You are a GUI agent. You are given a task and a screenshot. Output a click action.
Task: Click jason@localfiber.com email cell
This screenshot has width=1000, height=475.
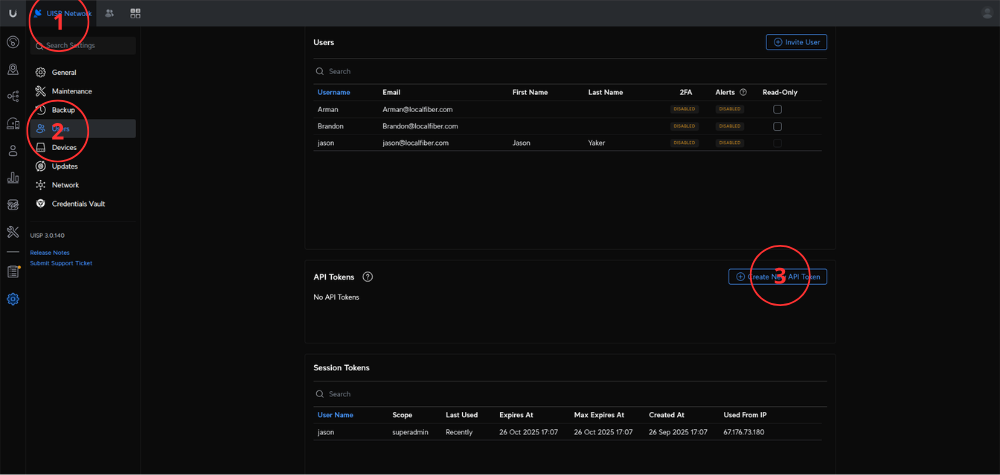point(416,143)
